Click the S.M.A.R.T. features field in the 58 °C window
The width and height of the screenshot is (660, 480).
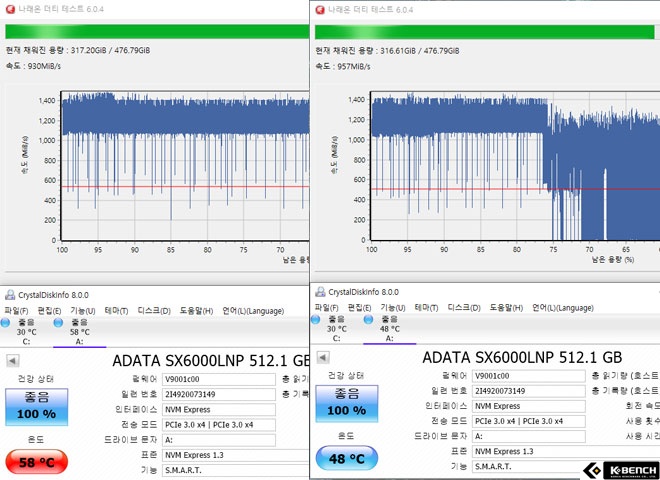click(236, 470)
